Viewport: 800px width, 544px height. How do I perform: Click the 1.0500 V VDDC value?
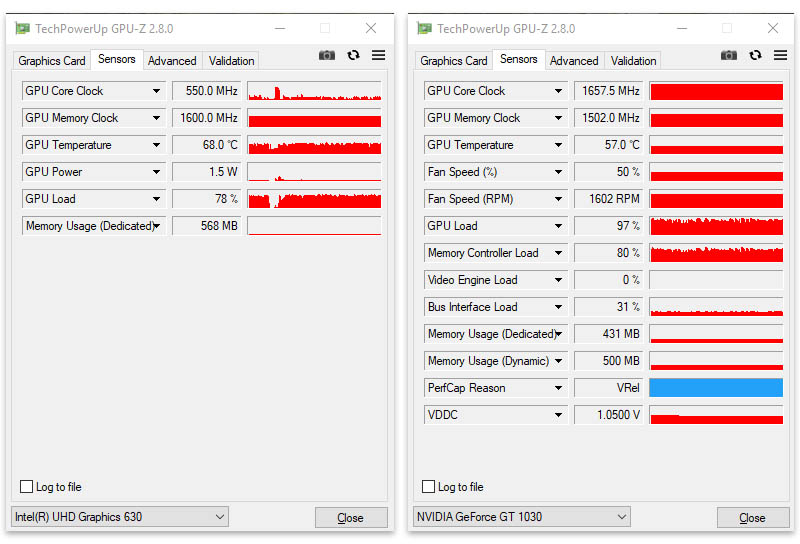coord(609,415)
